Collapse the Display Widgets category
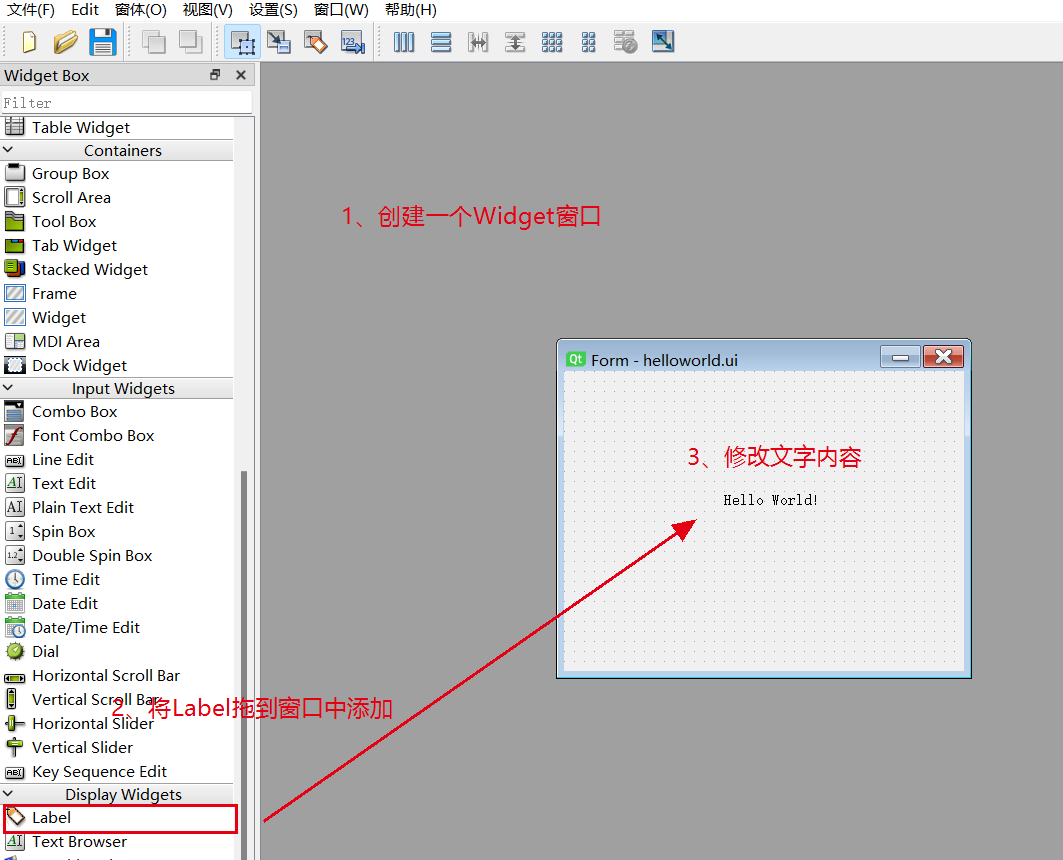The width and height of the screenshot is (1063, 860). tap(9, 794)
